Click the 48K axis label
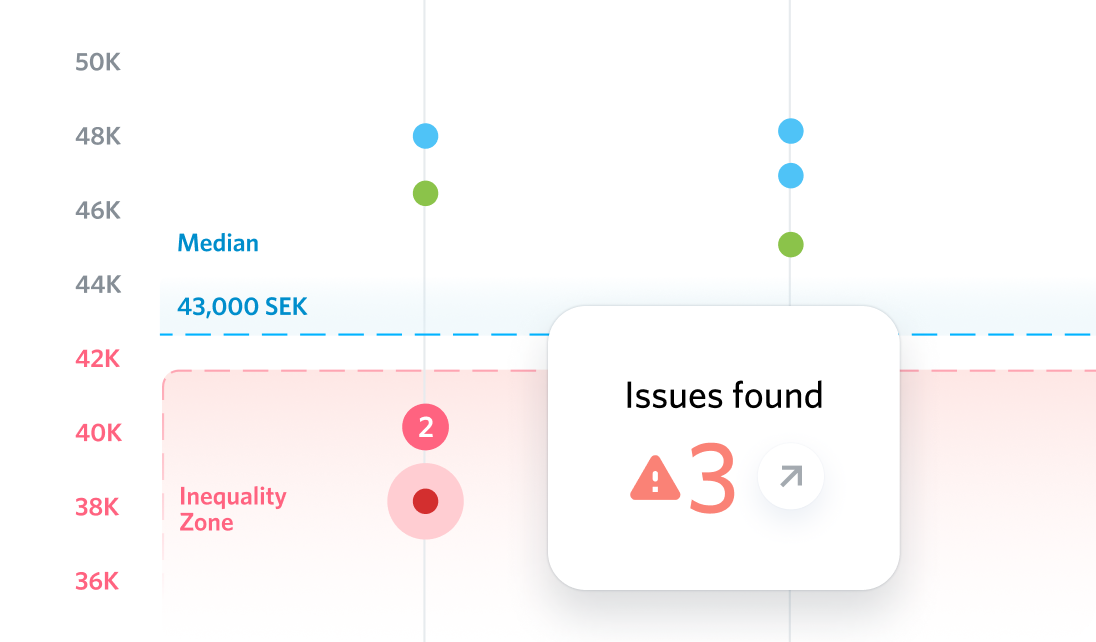Image resolution: width=1096 pixels, height=642 pixels. (98, 136)
